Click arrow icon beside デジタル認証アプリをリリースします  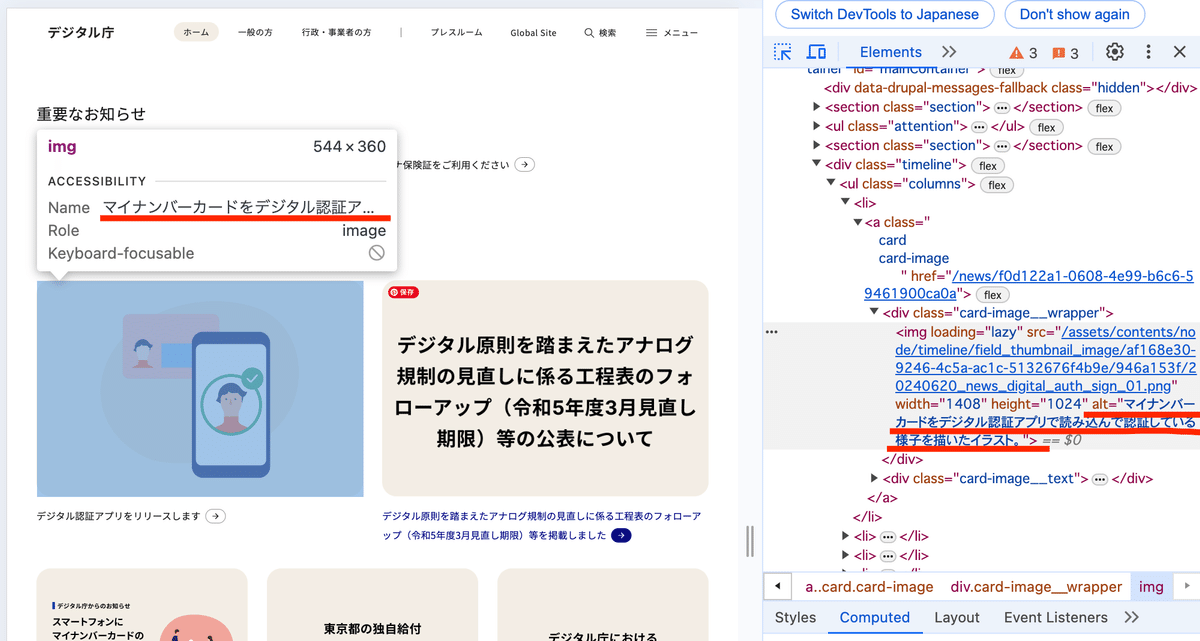click(x=215, y=516)
